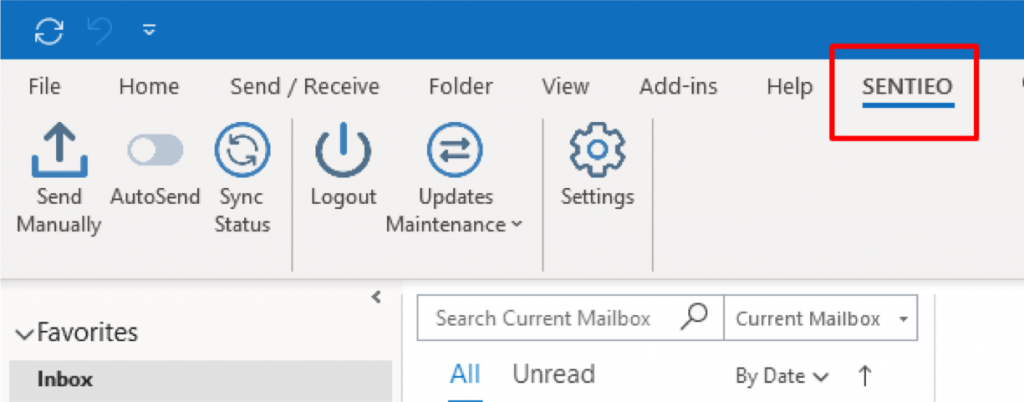
Task: Toggle the AutoSend switch
Action: coord(155,150)
